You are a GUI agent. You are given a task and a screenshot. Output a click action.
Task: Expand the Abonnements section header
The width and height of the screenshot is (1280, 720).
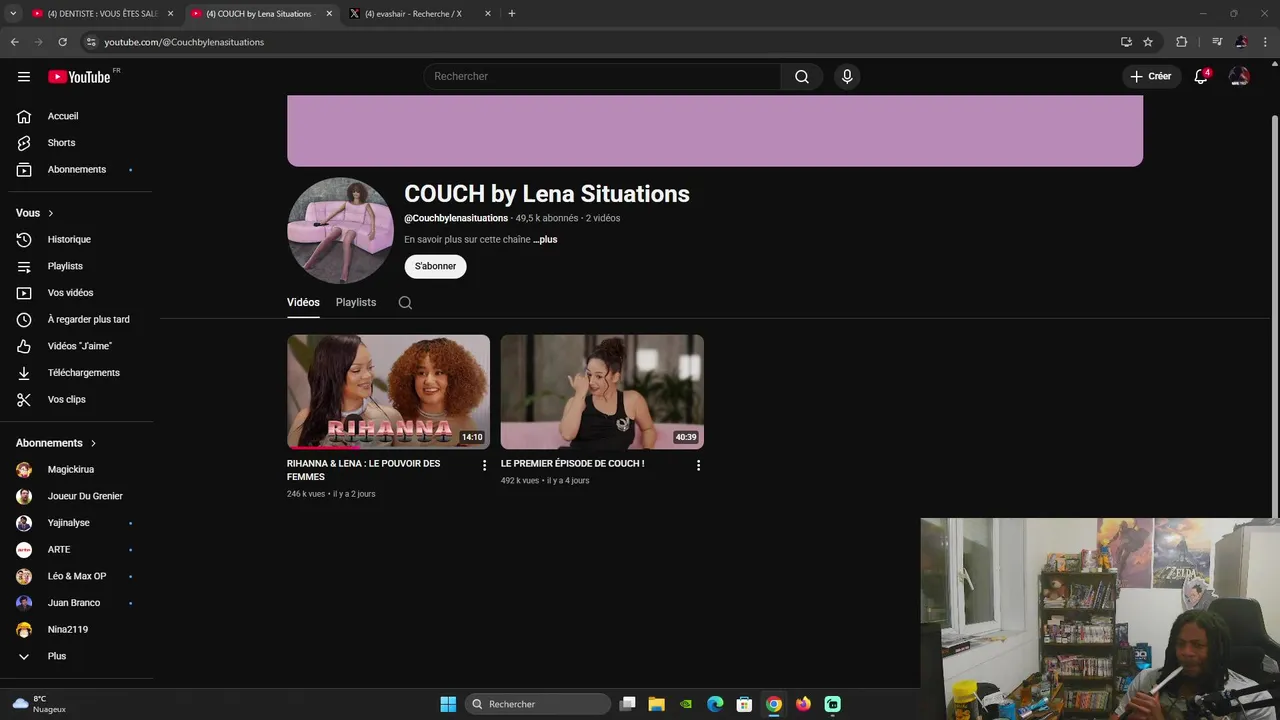[x=56, y=443]
